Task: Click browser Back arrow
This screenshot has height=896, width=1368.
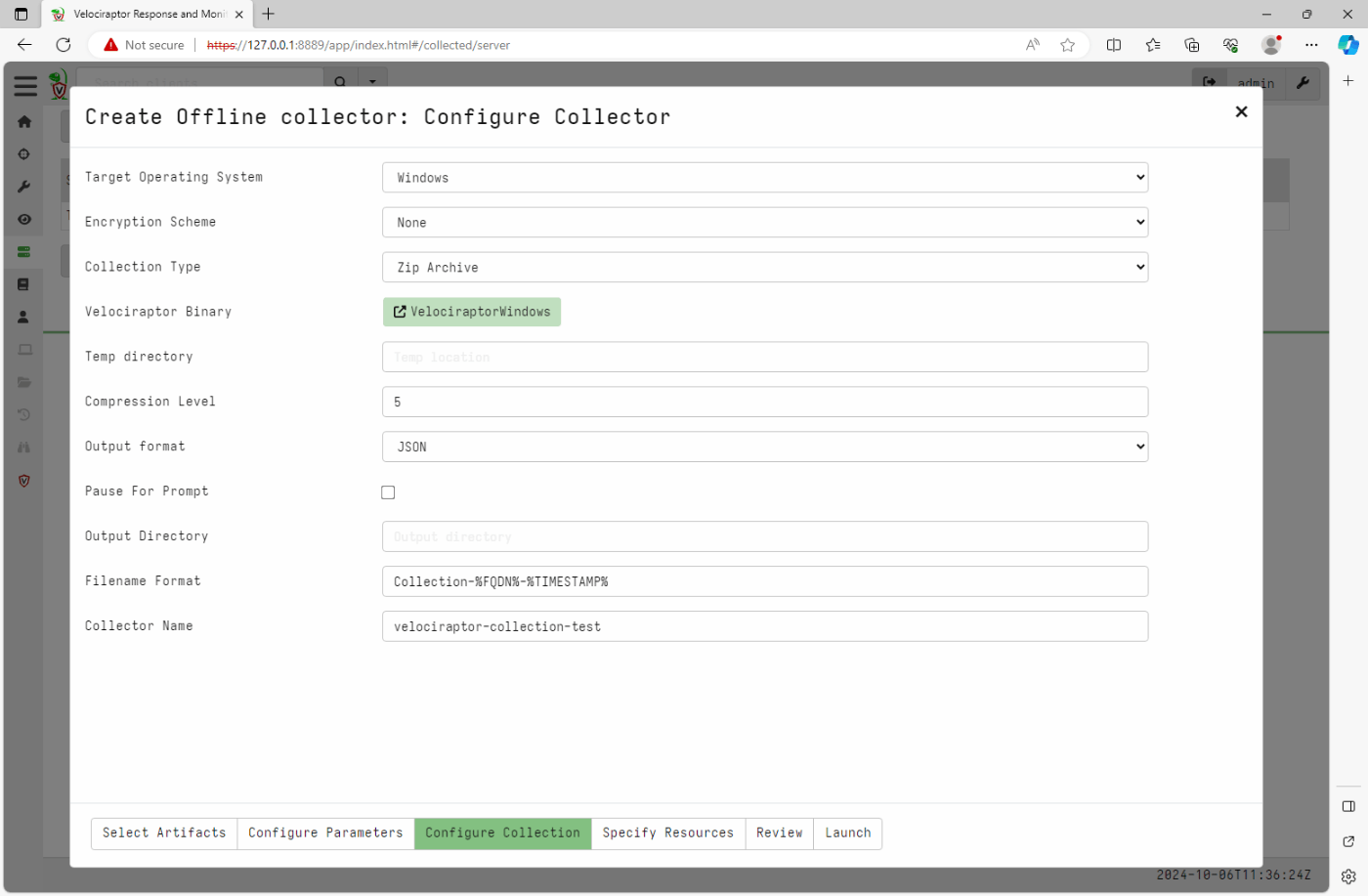Action: [24, 45]
